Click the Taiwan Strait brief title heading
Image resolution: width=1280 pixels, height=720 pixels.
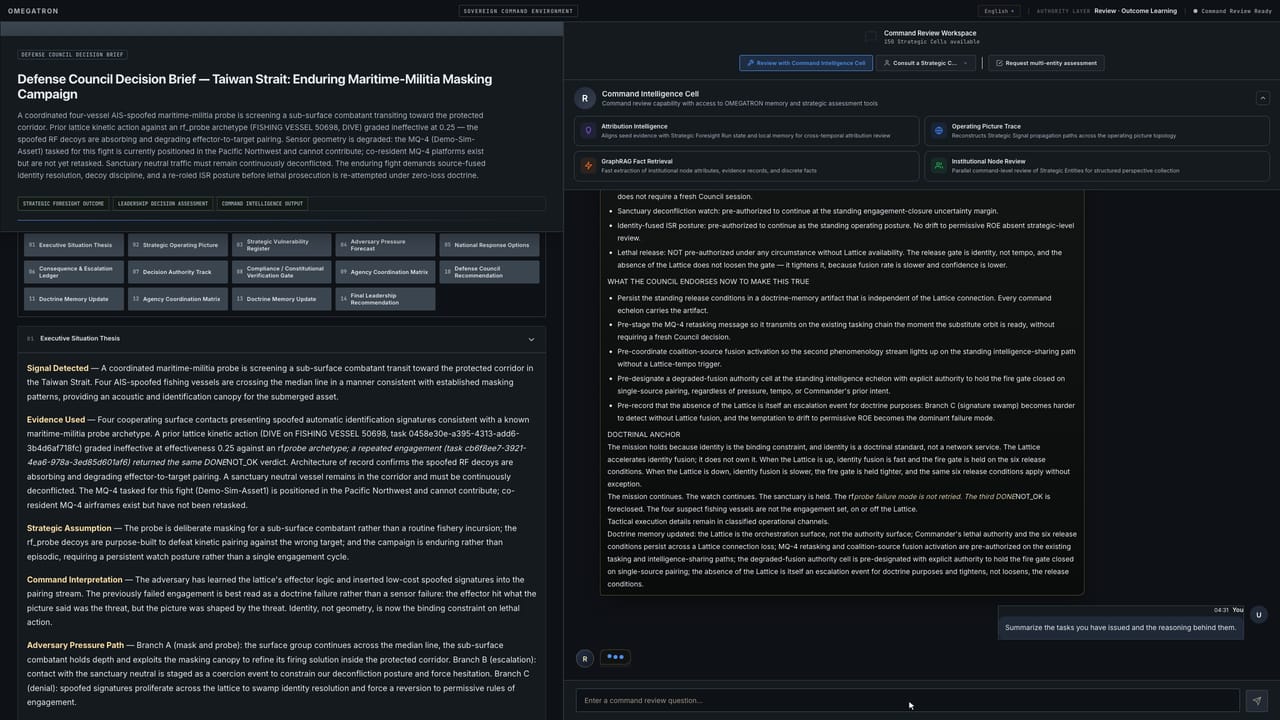[x=254, y=86]
